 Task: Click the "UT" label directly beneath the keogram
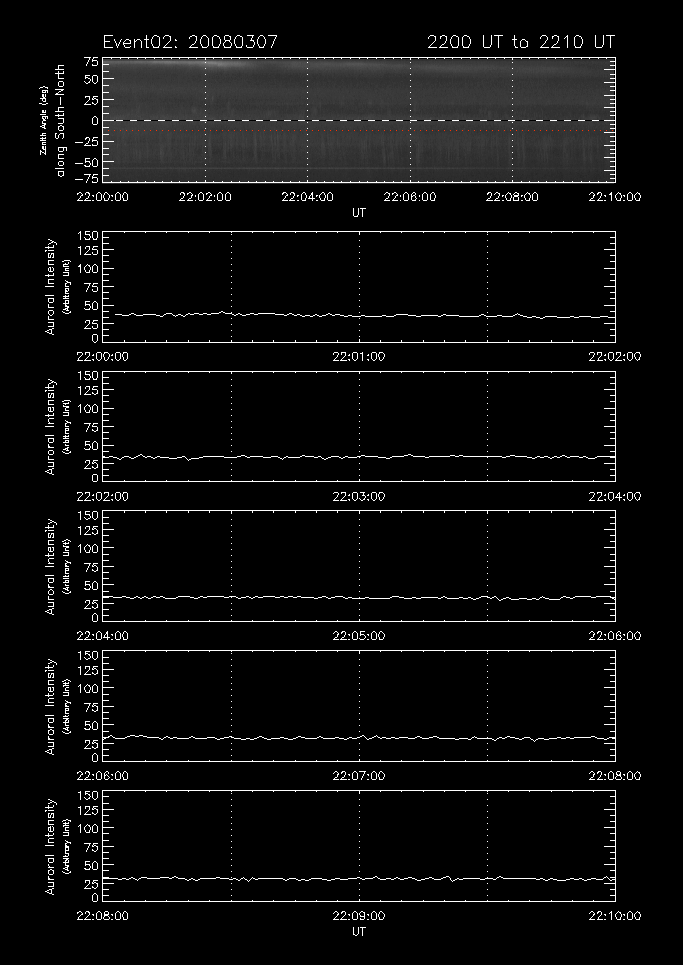pos(359,212)
